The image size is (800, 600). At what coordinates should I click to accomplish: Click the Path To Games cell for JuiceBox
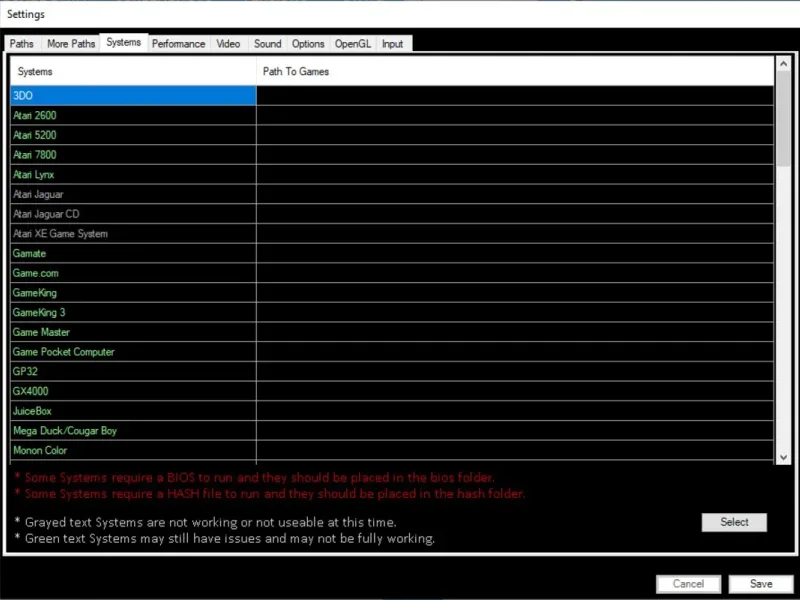pos(515,411)
